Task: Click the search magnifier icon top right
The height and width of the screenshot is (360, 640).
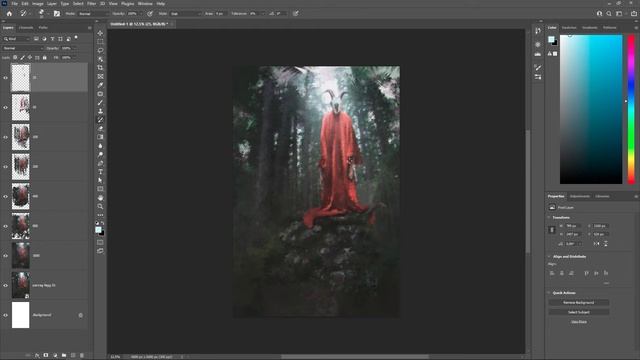Action: (609, 13)
